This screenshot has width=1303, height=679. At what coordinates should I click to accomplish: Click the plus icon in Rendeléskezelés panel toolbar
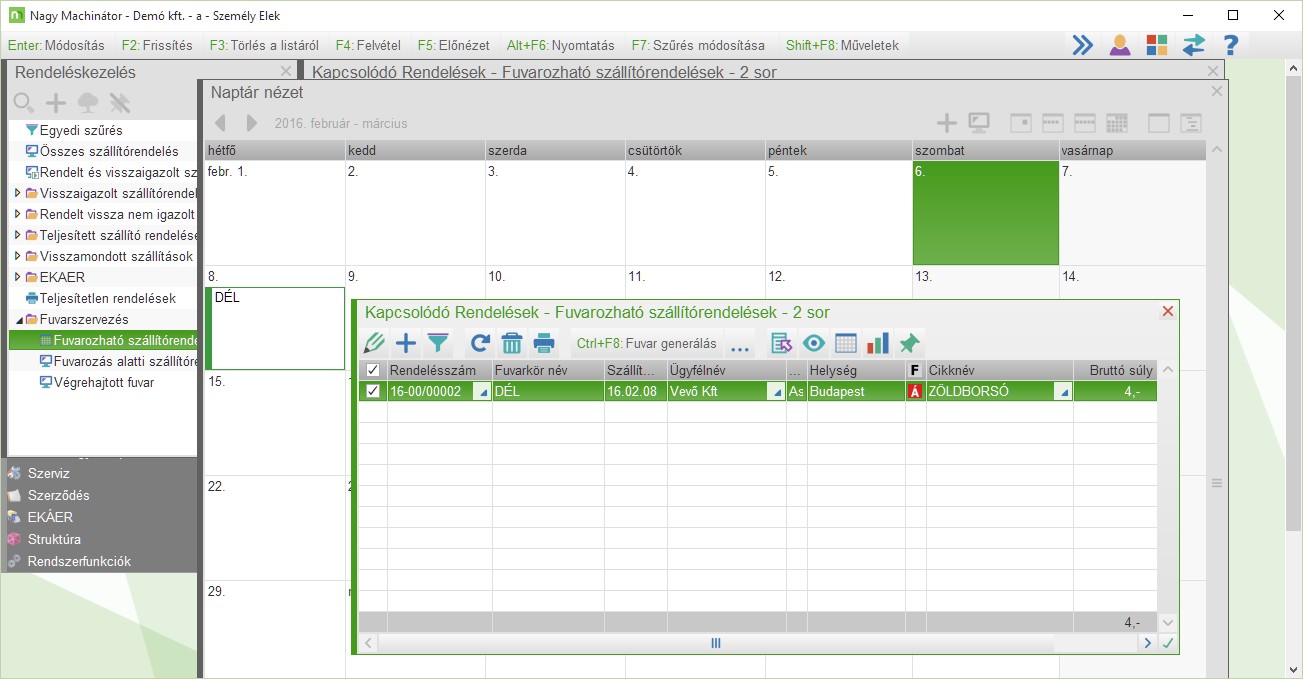tap(57, 102)
